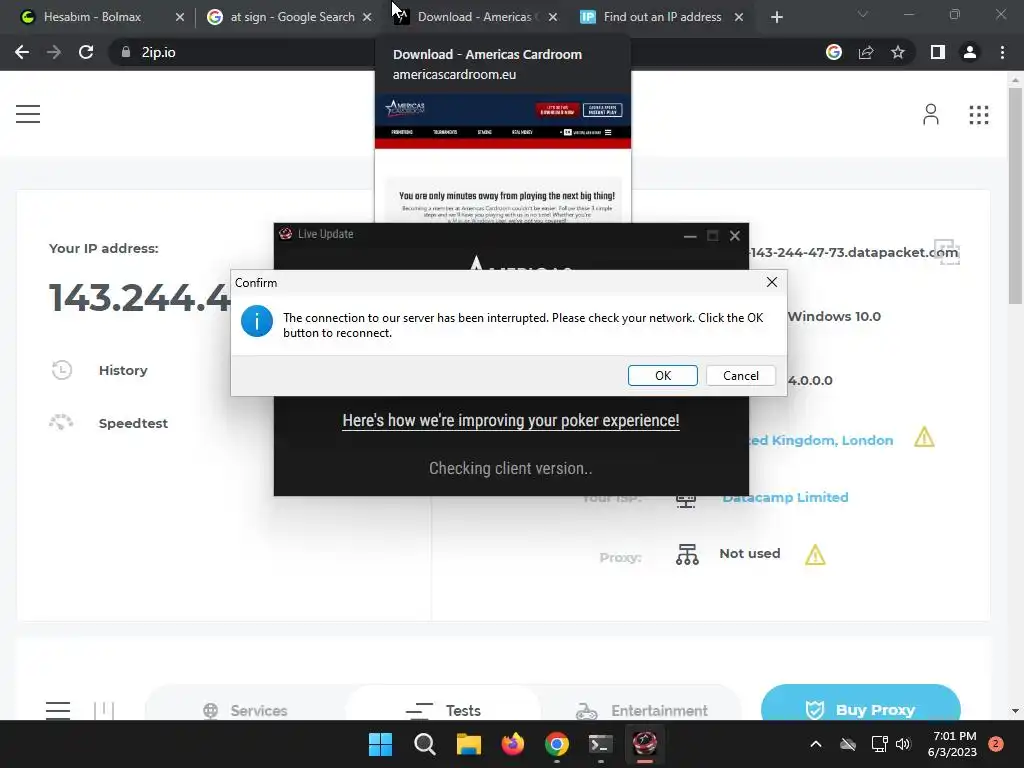Copy the datapacket.com hostname icon

946,252
